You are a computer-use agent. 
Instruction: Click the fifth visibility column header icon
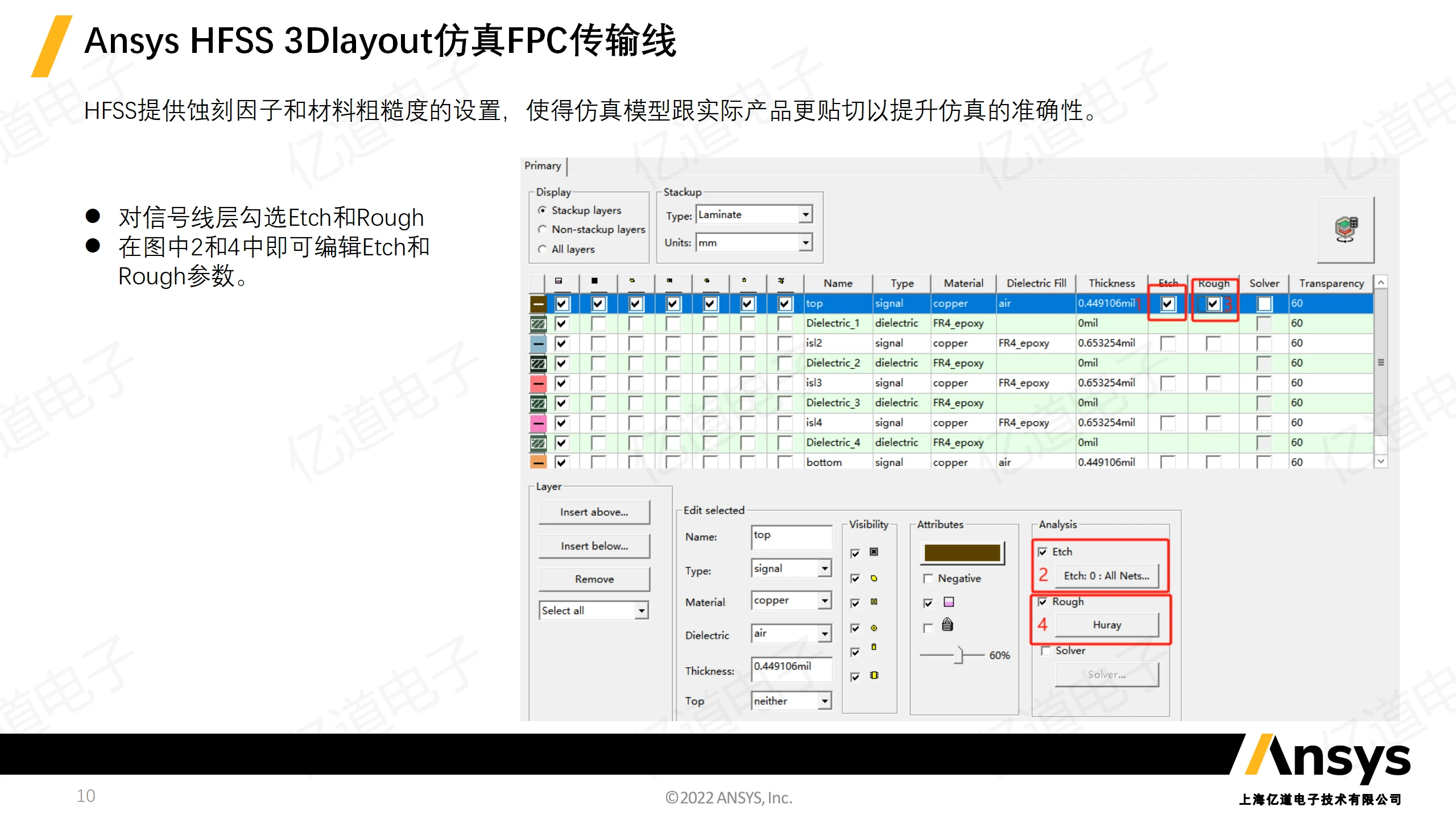pyautogui.click(x=707, y=281)
